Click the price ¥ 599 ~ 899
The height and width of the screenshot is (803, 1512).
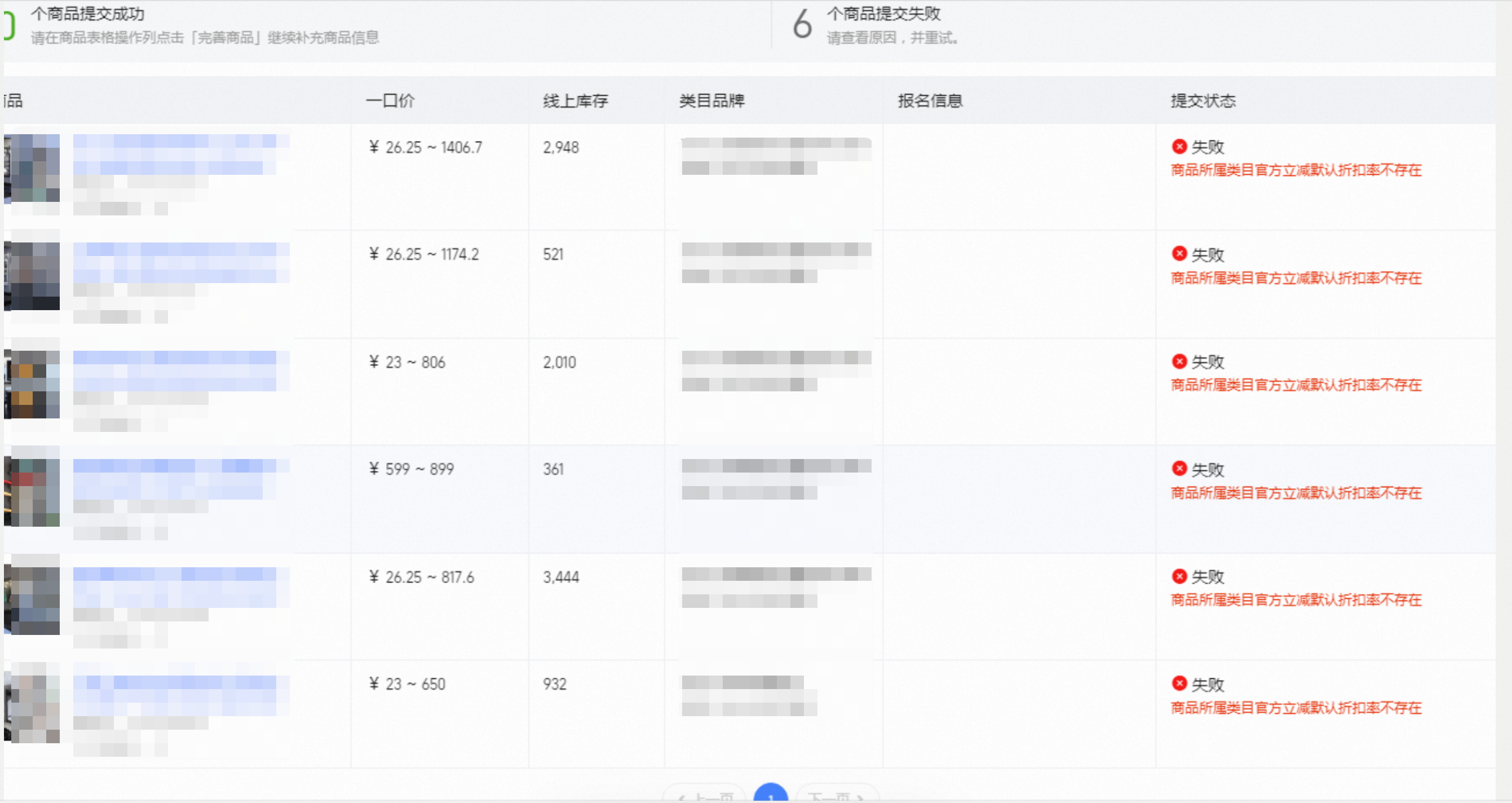click(411, 469)
